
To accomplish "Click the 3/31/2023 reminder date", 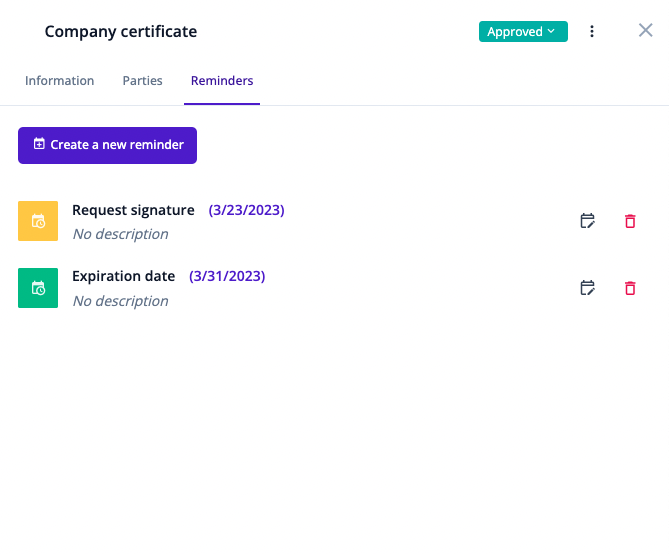I will [x=227, y=276].
